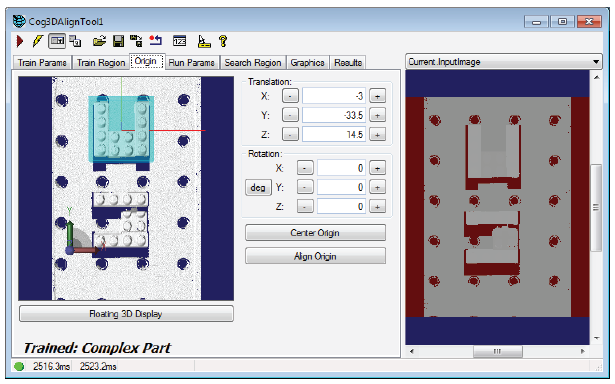This screenshot has width=615, height=384.
Task: Close the Cog3DAlignTool1 window
Action: [589, 22]
